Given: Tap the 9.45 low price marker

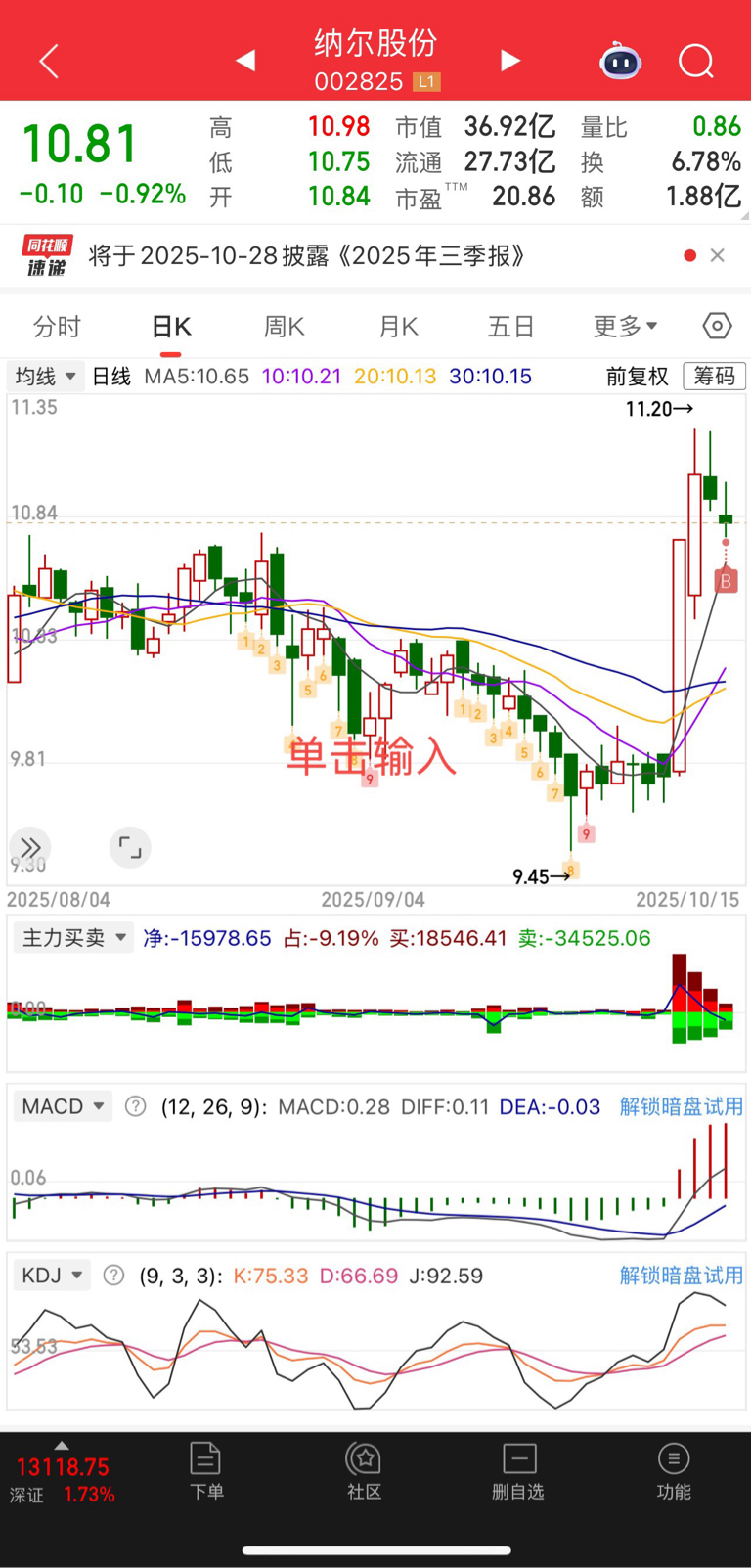Looking at the screenshot, I should click(542, 876).
